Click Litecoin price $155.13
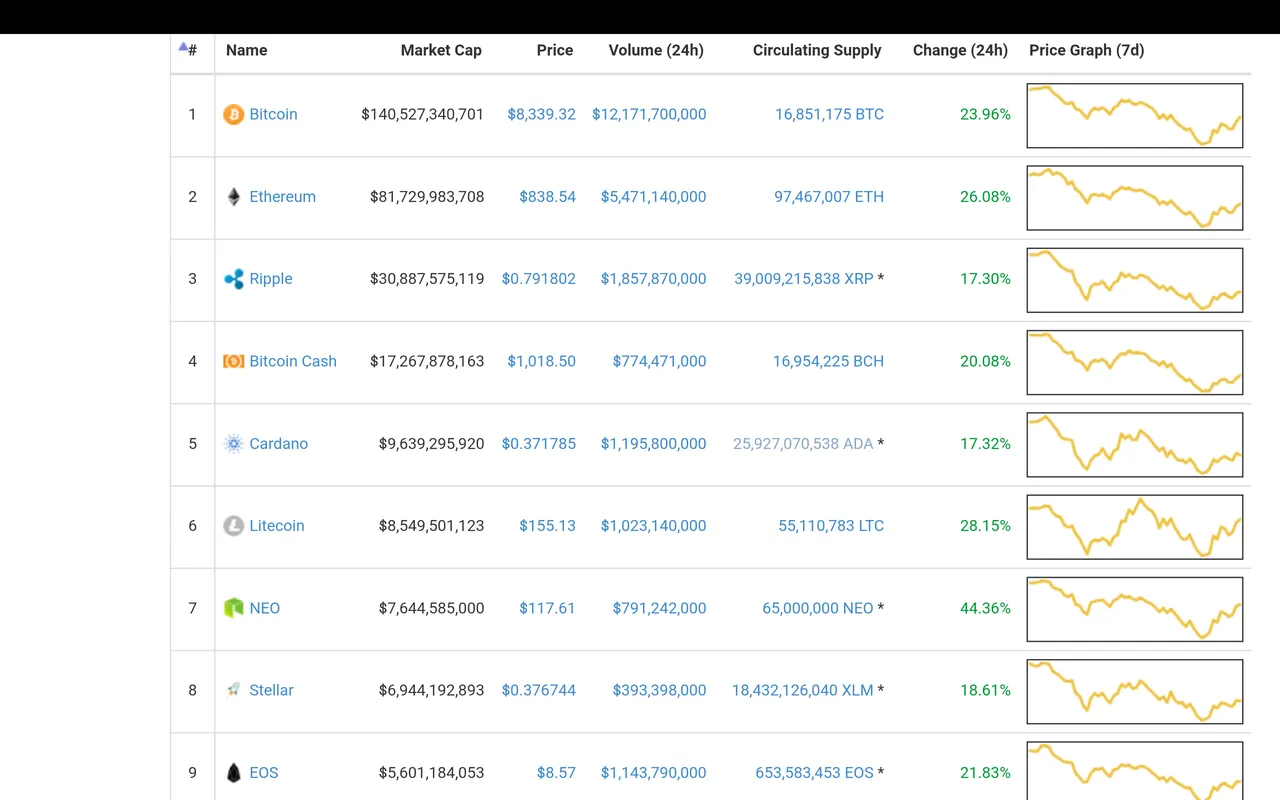This screenshot has width=1280, height=800. (547, 526)
